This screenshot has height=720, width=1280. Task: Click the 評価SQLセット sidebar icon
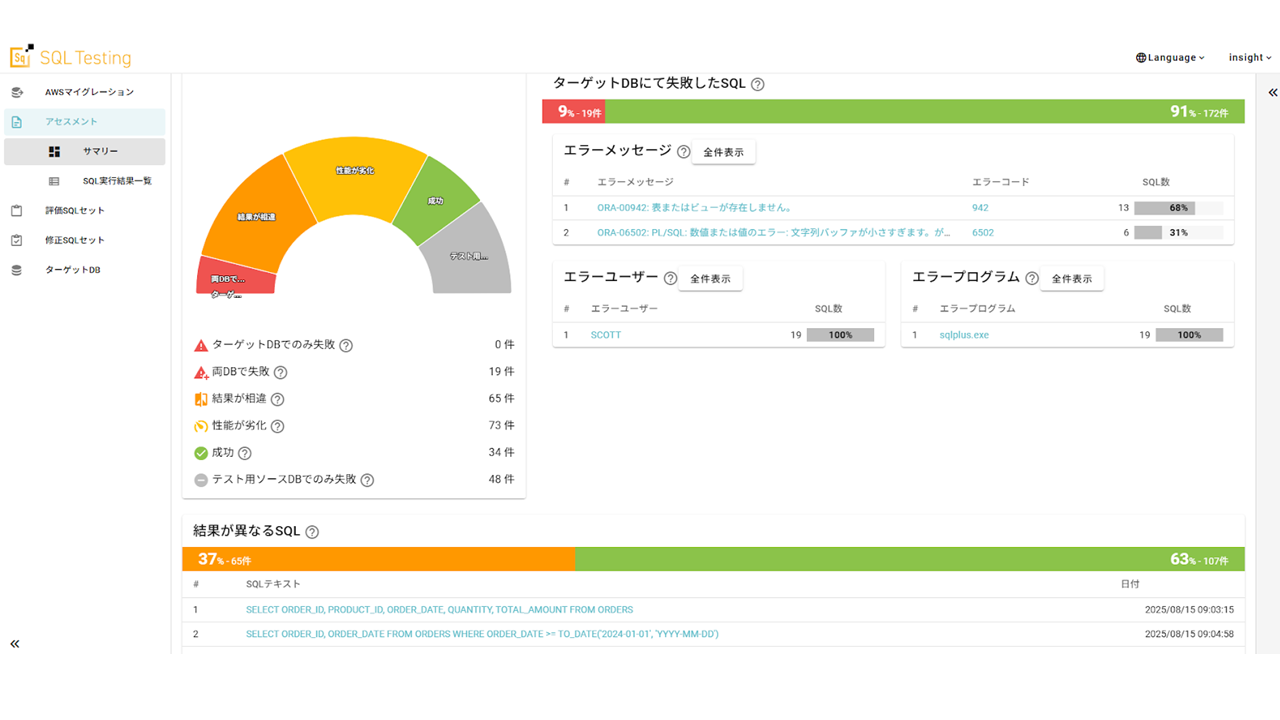(x=16, y=211)
